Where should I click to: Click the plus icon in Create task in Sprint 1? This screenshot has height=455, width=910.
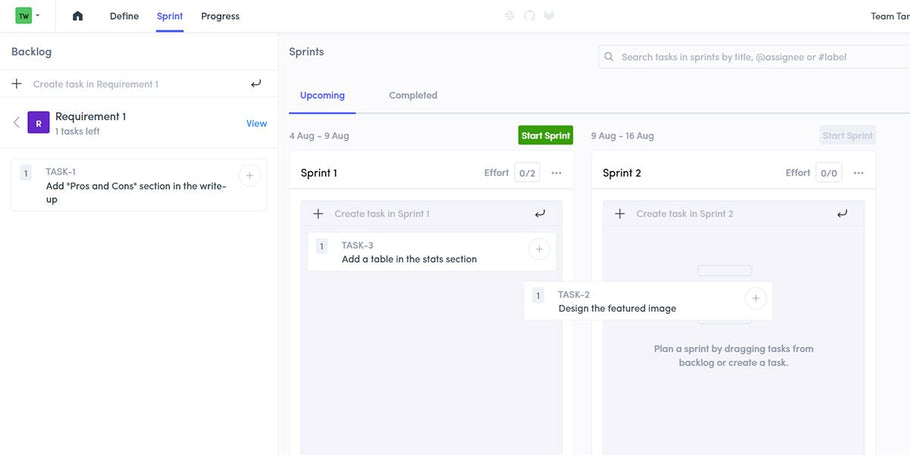318,214
